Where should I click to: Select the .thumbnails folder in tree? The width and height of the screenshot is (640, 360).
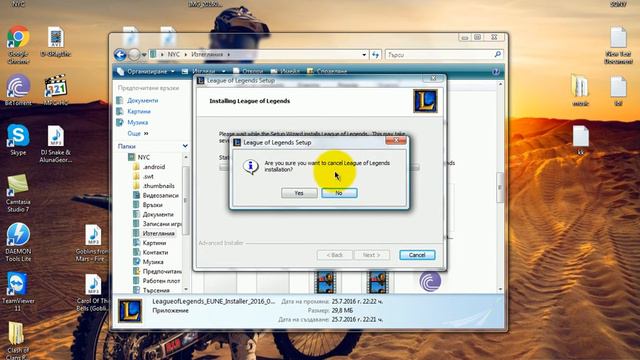point(159,186)
